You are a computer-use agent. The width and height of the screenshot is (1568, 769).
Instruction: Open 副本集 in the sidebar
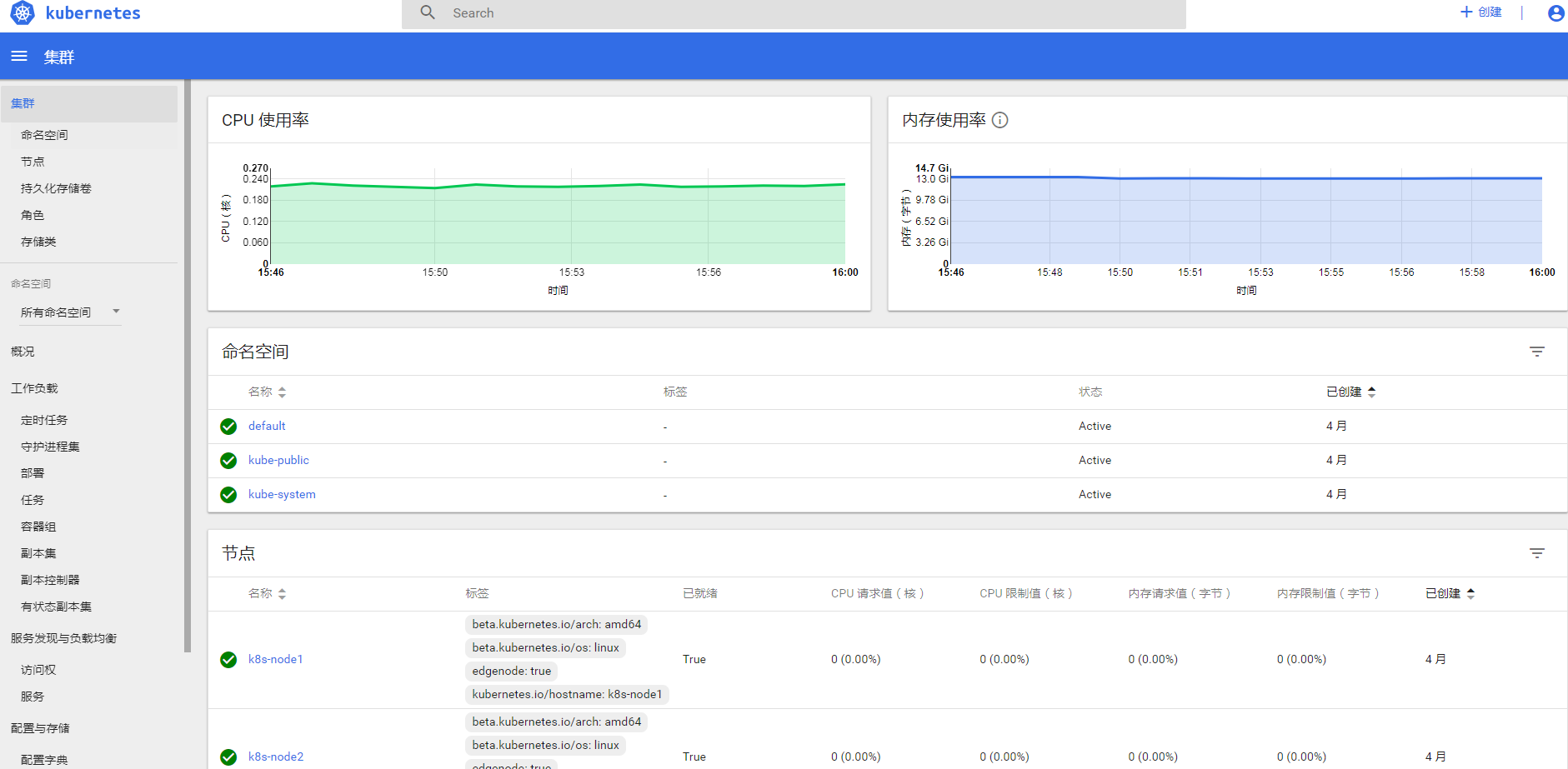coord(38,553)
